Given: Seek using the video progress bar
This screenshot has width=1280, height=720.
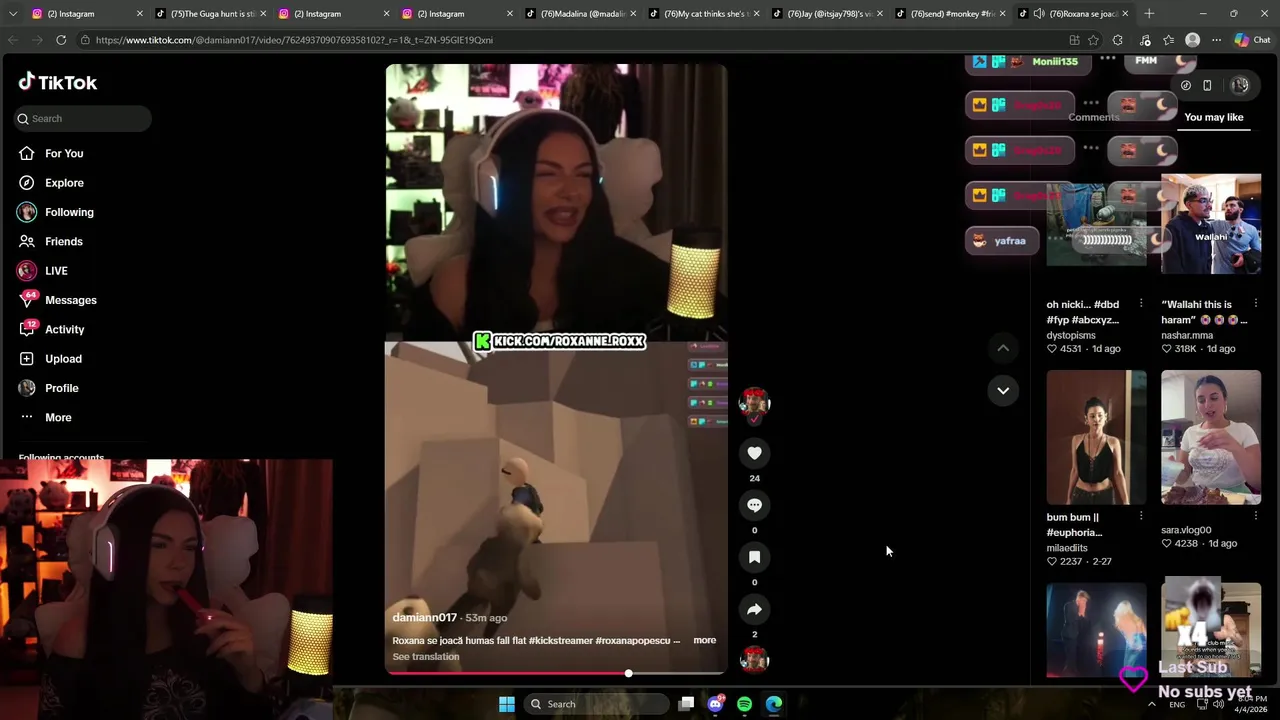Looking at the screenshot, I should (x=556, y=673).
